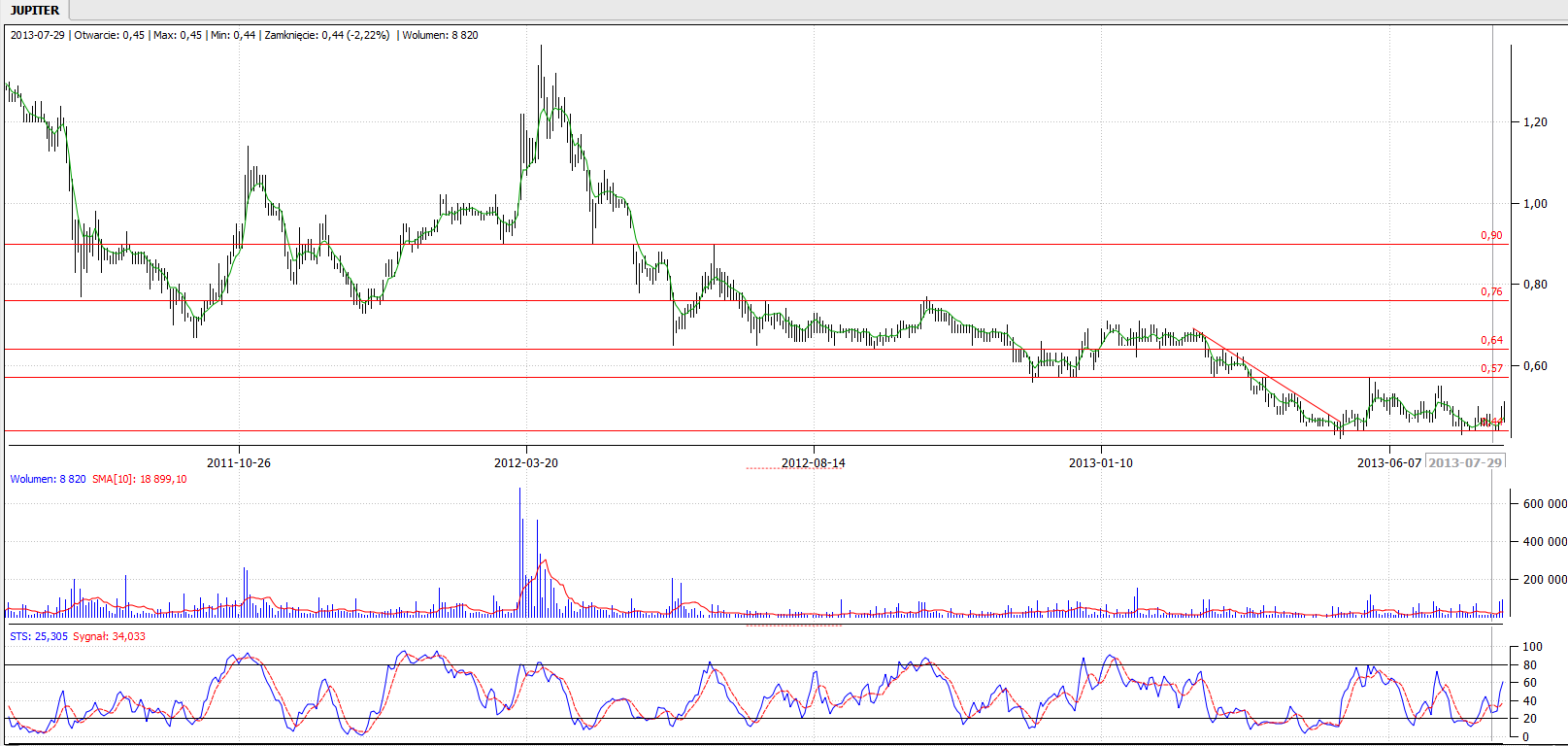Click the 2011-10-26 date axis label
The width and height of the screenshot is (1568, 746).
[239, 462]
